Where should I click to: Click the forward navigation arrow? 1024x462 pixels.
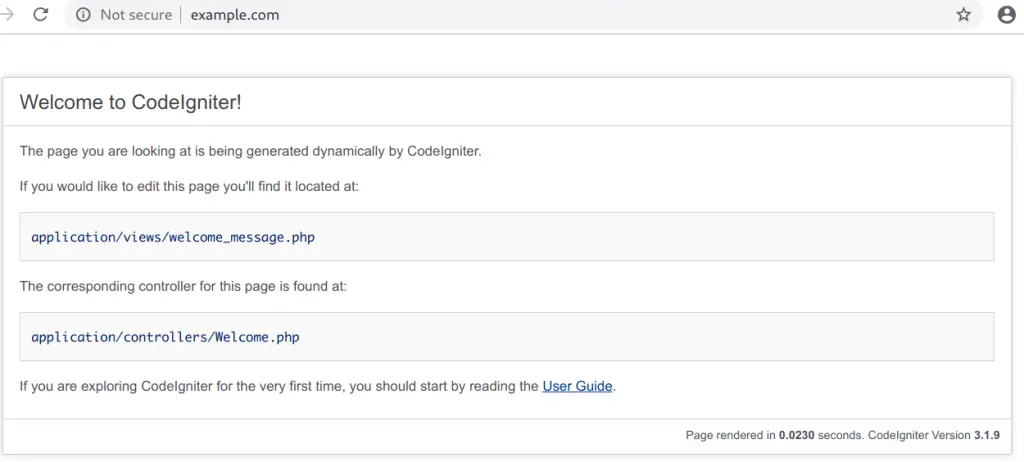coord(7,14)
